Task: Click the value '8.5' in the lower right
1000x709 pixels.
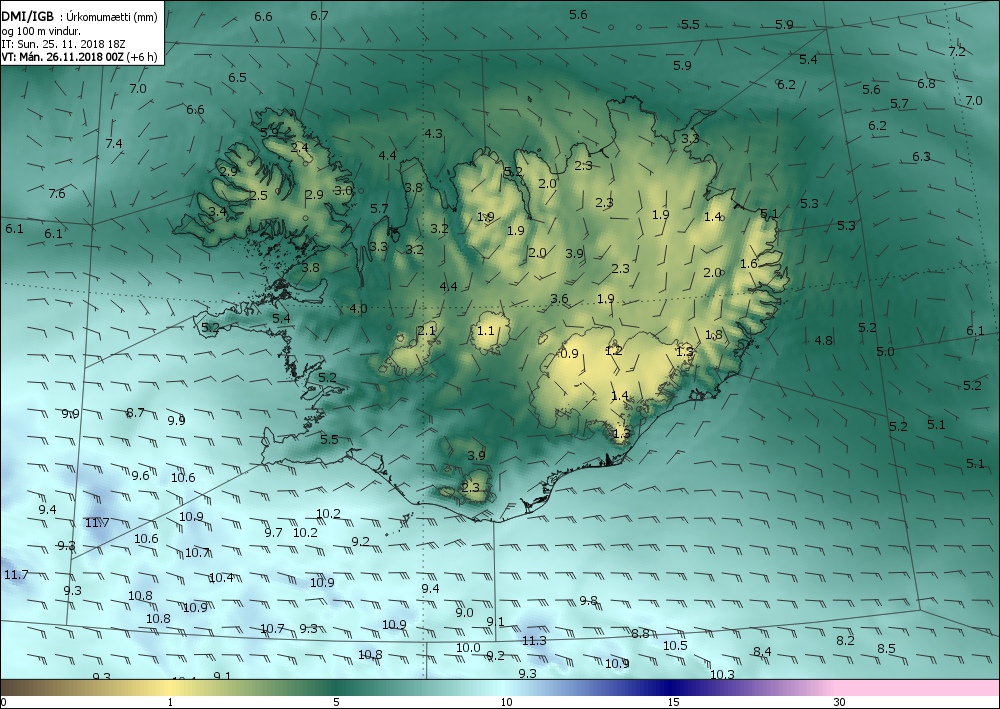Action: tap(886, 648)
